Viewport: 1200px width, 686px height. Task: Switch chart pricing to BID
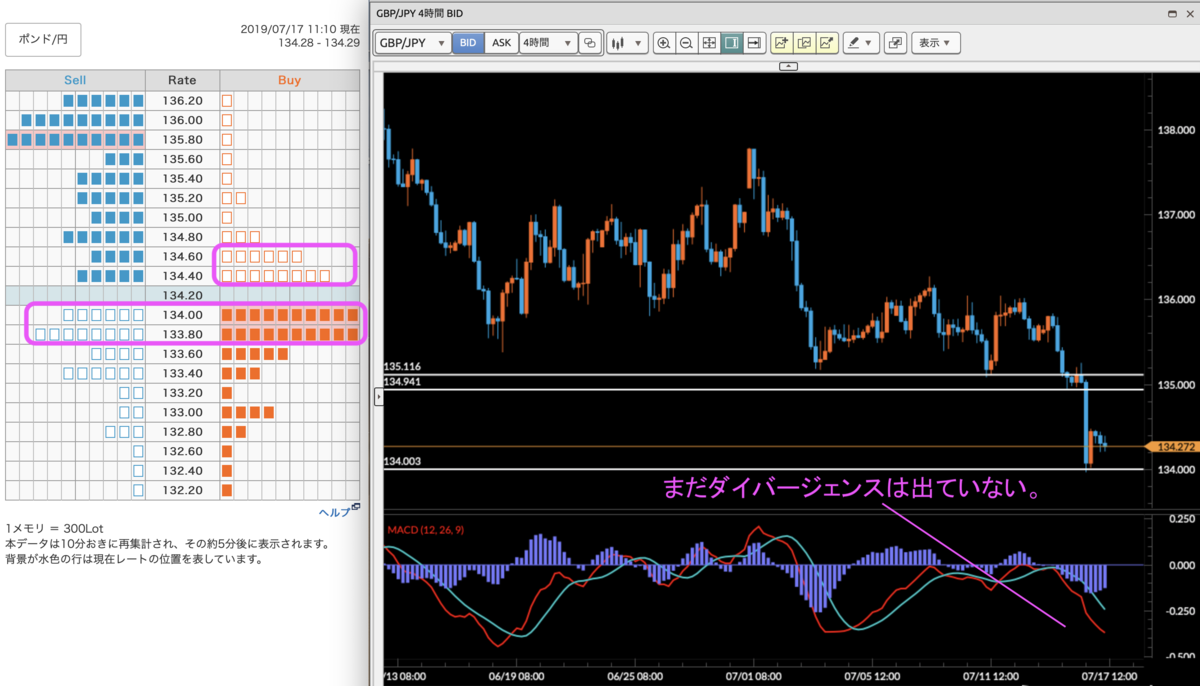coord(467,43)
